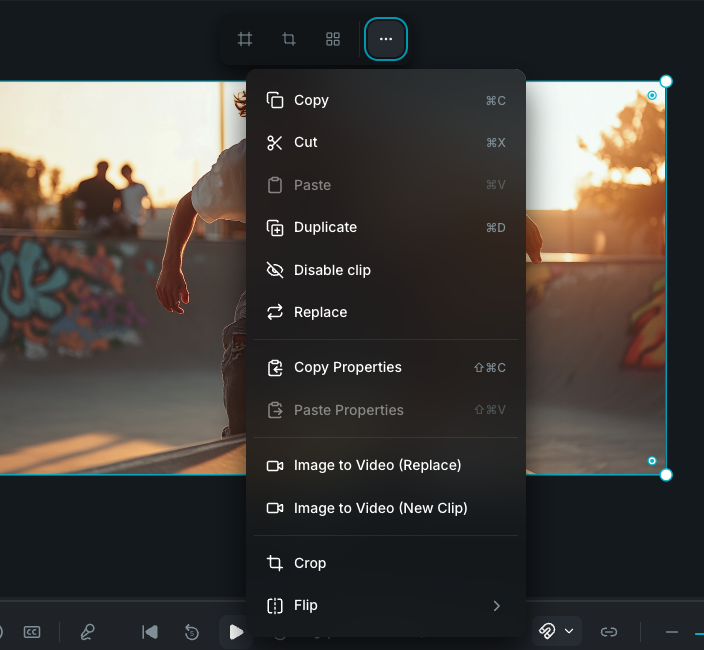Open the Flip submenu
The image size is (704, 650).
pyautogui.click(x=386, y=606)
